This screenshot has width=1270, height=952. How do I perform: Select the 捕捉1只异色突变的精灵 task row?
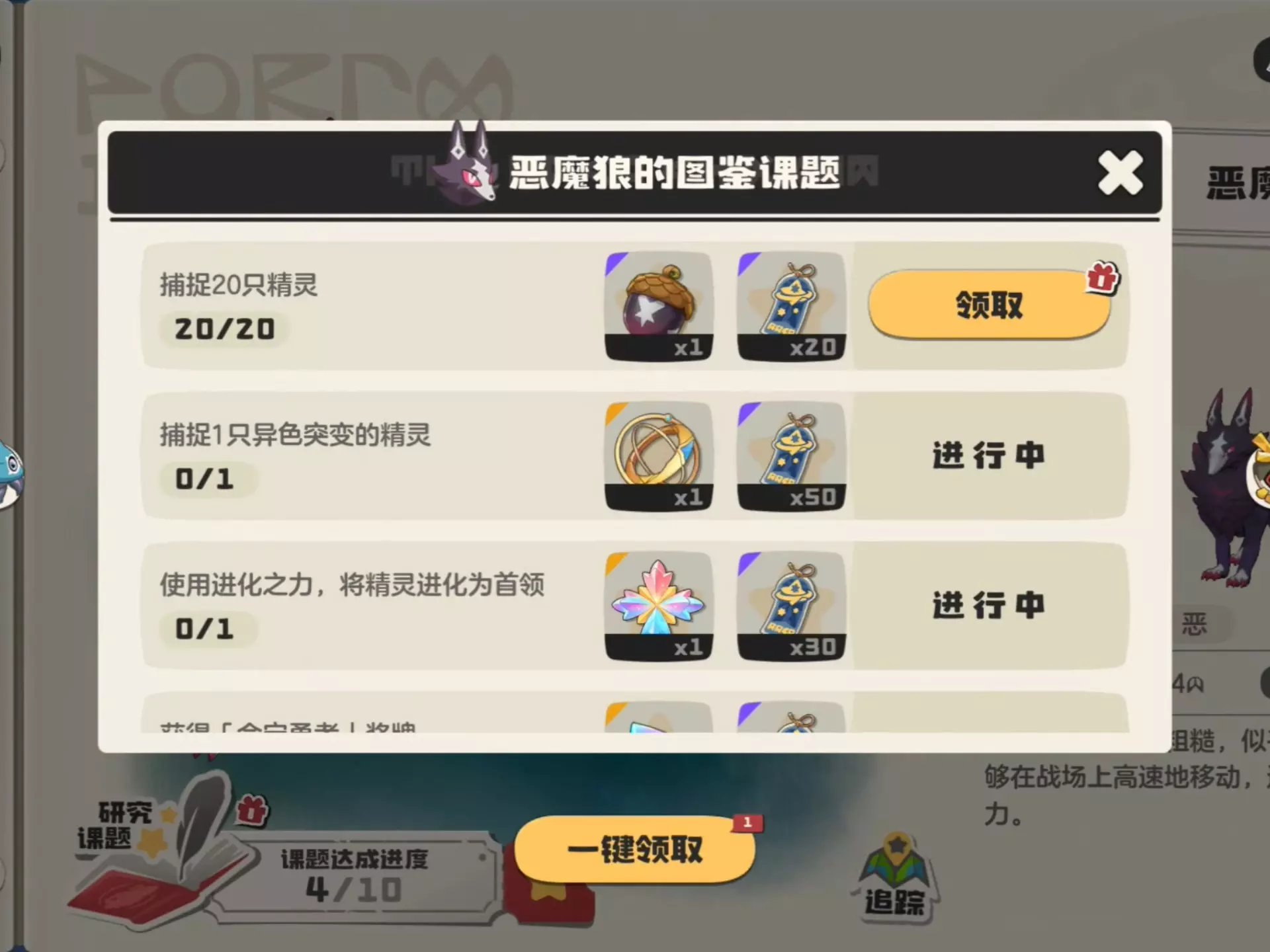pos(634,456)
